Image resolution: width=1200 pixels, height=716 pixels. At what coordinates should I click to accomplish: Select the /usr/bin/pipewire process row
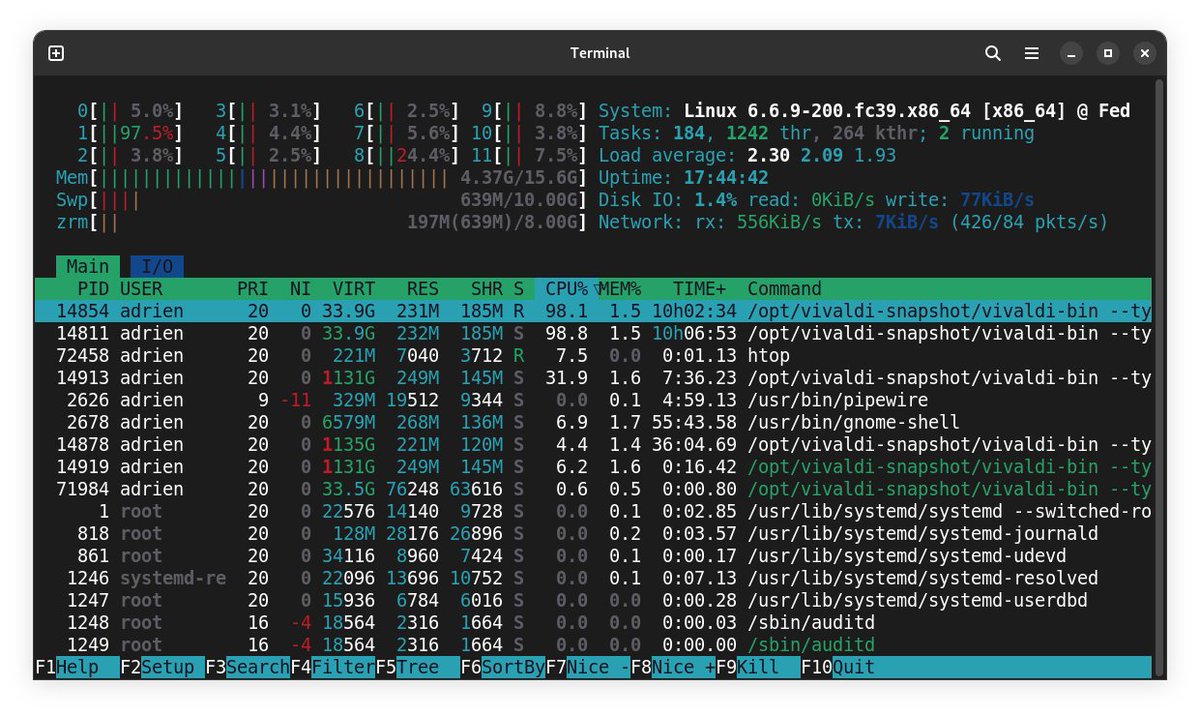tap(593, 400)
